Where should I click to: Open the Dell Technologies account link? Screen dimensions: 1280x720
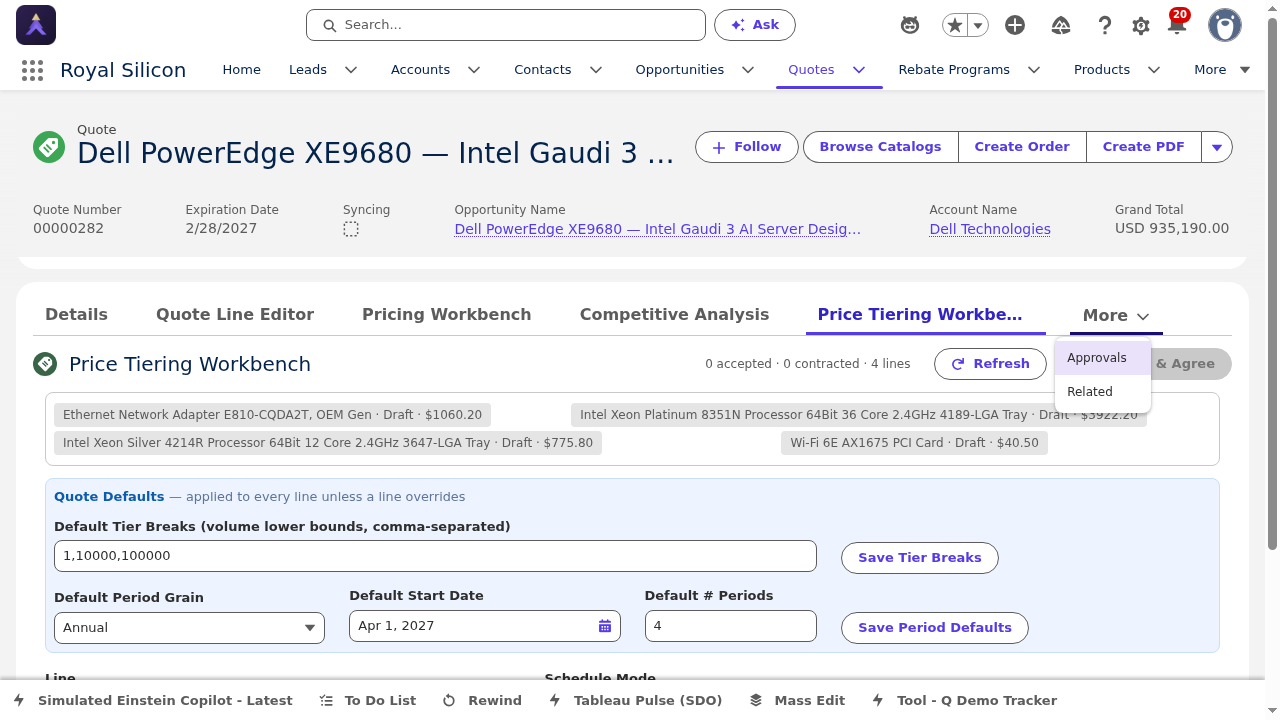click(x=990, y=229)
